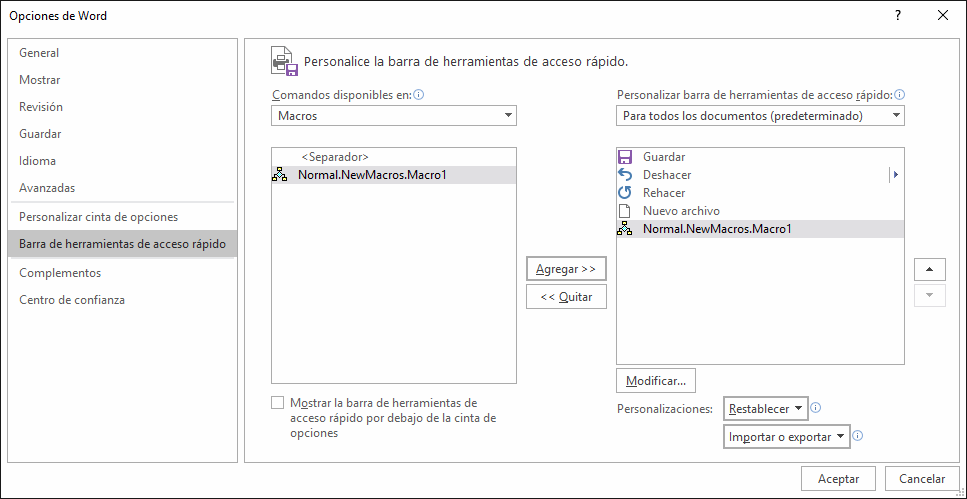Click the quick access toolbar header icon
This screenshot has width=967, height=499.
pos(285,61)
